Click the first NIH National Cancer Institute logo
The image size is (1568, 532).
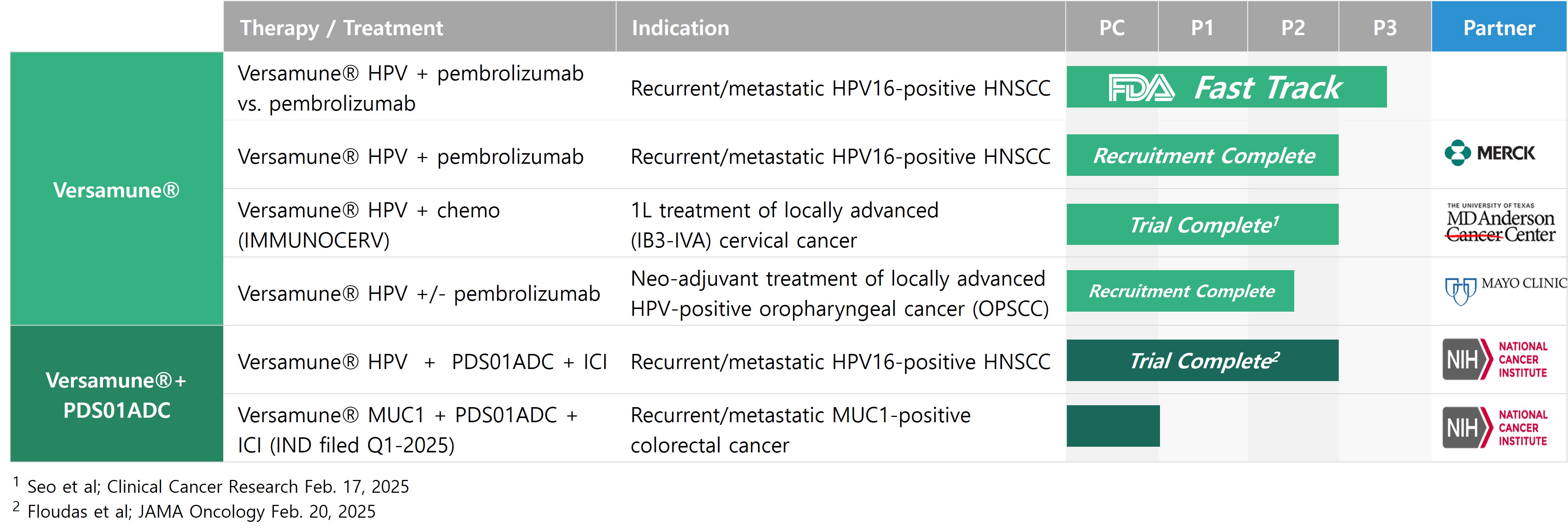1494,359
